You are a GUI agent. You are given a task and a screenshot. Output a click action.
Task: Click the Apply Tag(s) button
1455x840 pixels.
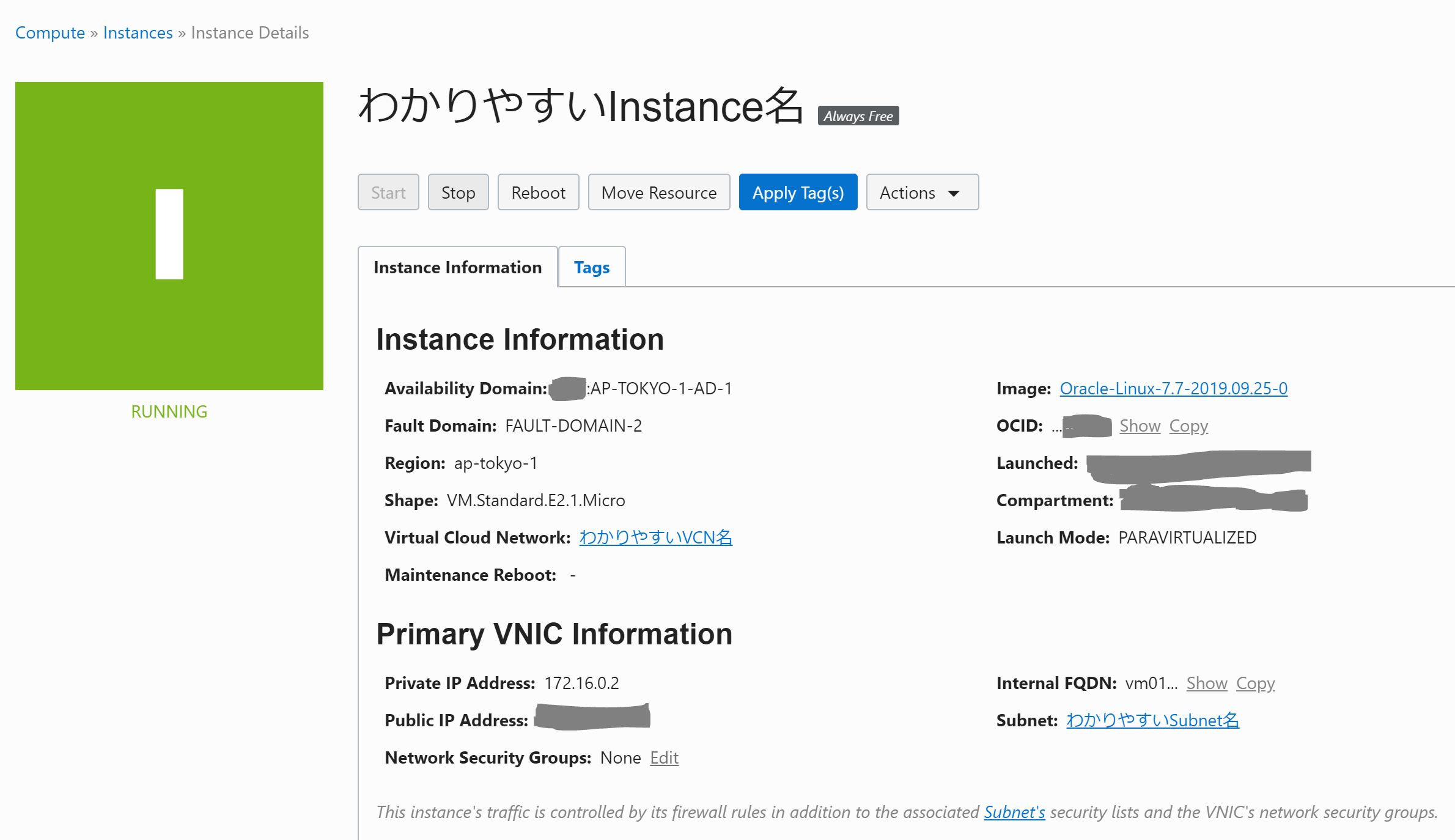pyautogui.click(x=798, y=193)
